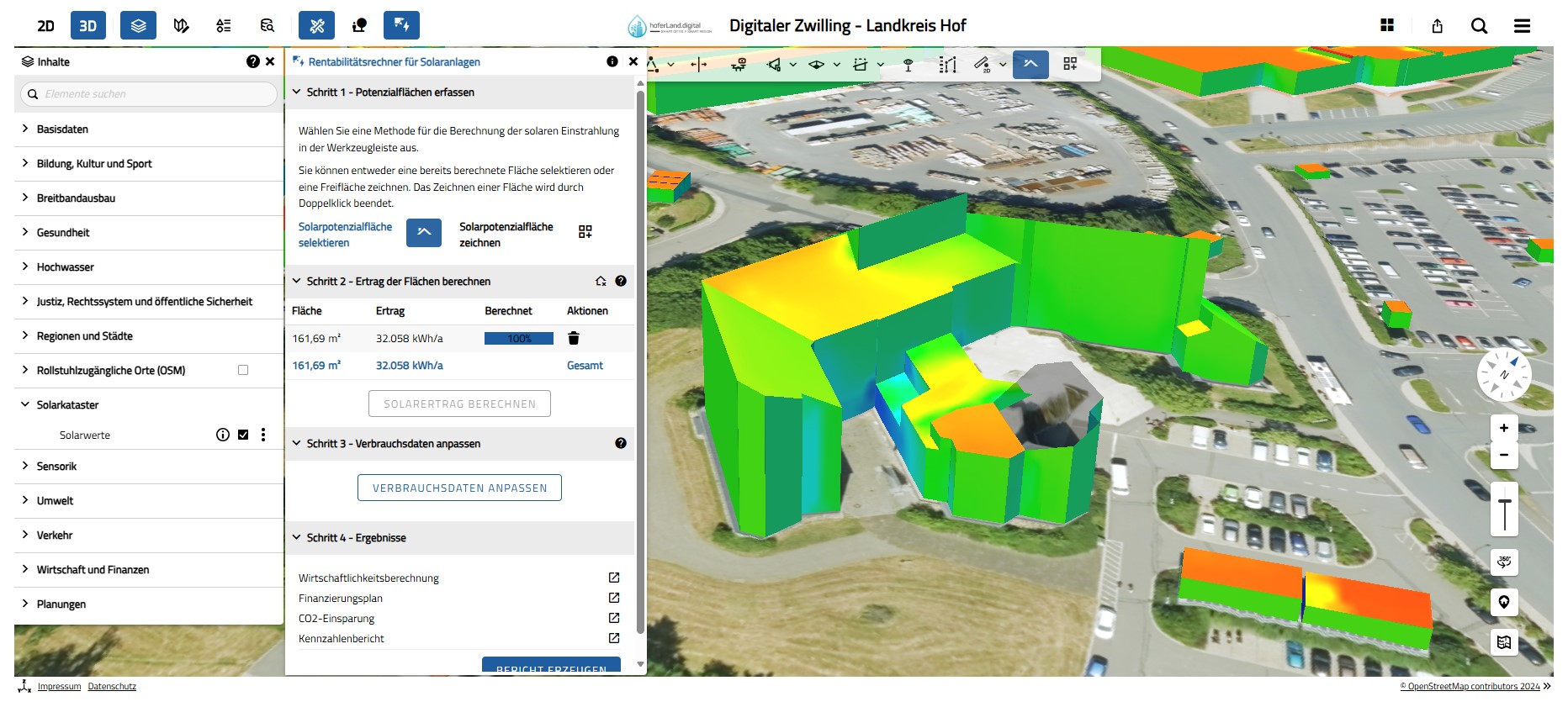Open the search magnifier in the header
This screenshot has width=1568, height=707.
tap(1479, 26)
